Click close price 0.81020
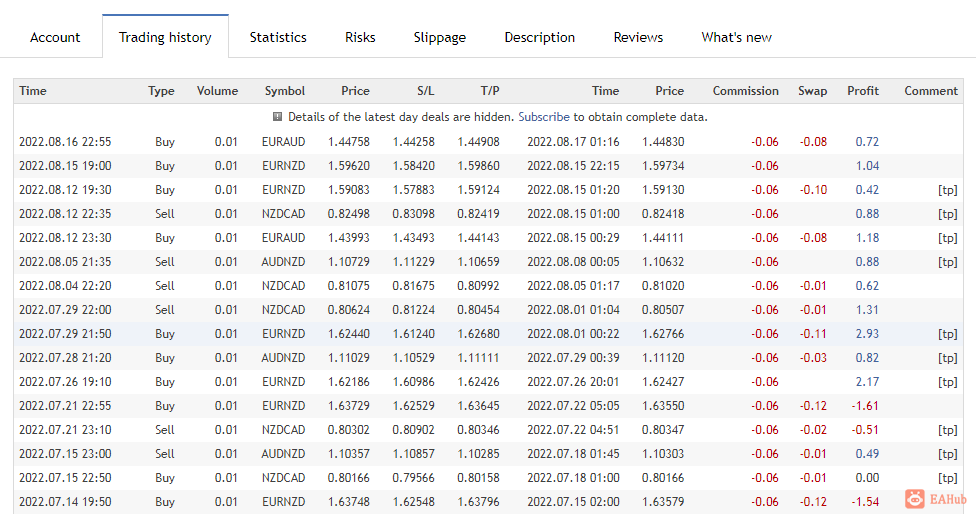Viewport: 976px width, 514px height. pyautogui.click(x=663, y=286)
